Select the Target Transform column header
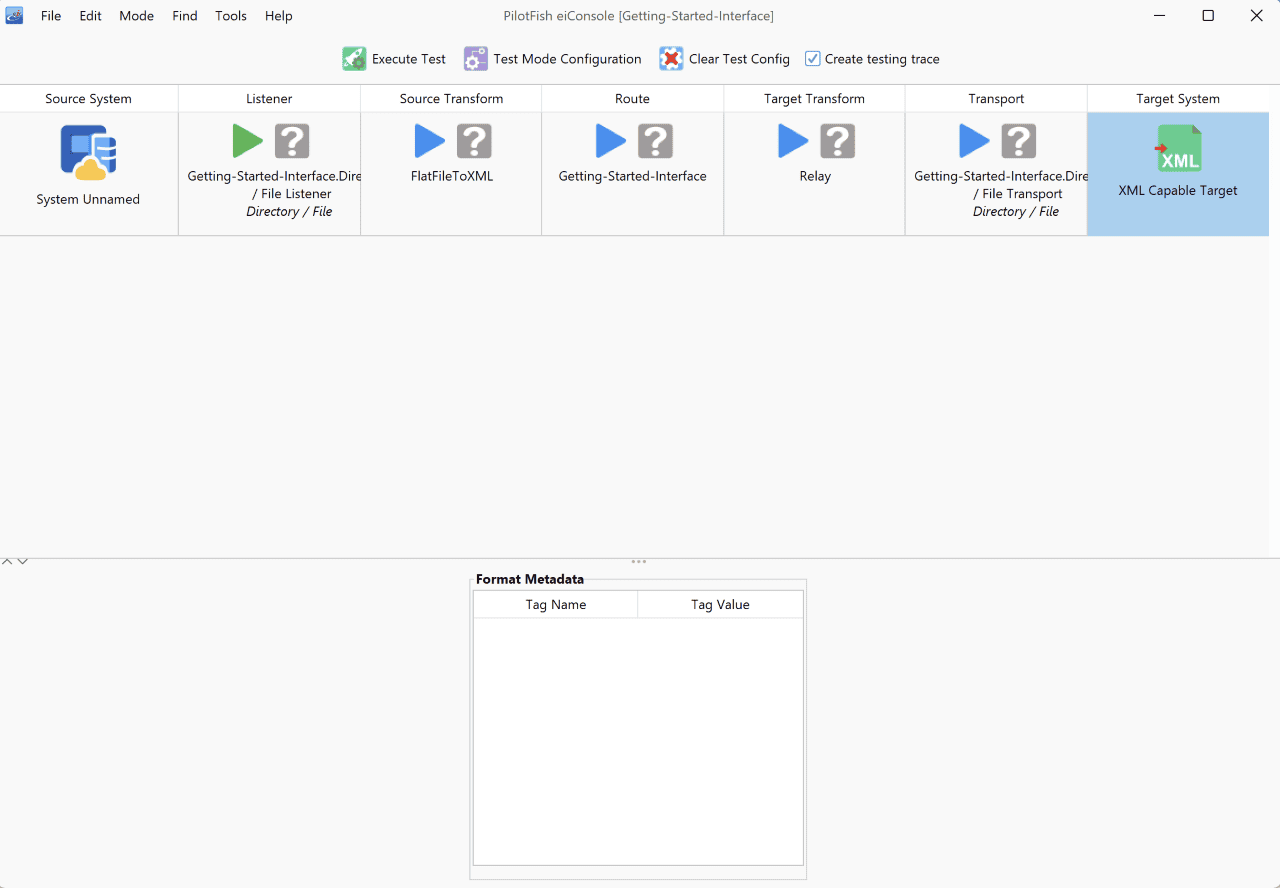This screenshot has width=1280, height=888. [814, 99]
